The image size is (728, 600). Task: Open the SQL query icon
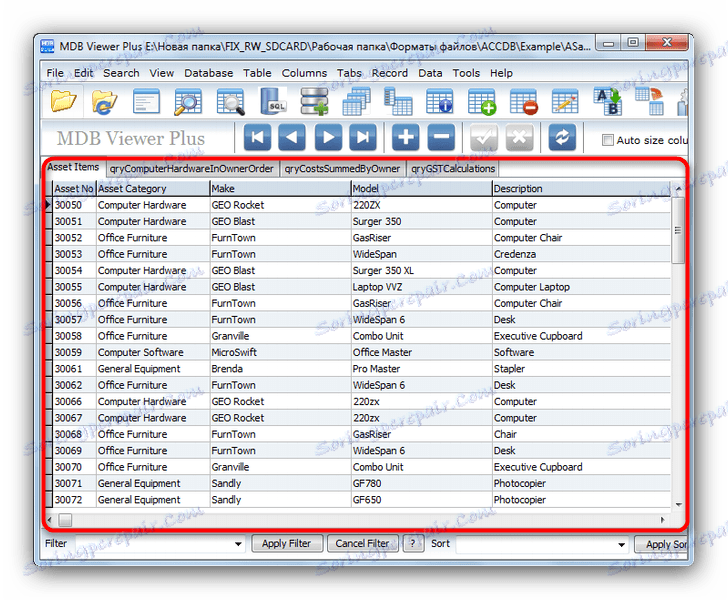(x=273, y=101)
